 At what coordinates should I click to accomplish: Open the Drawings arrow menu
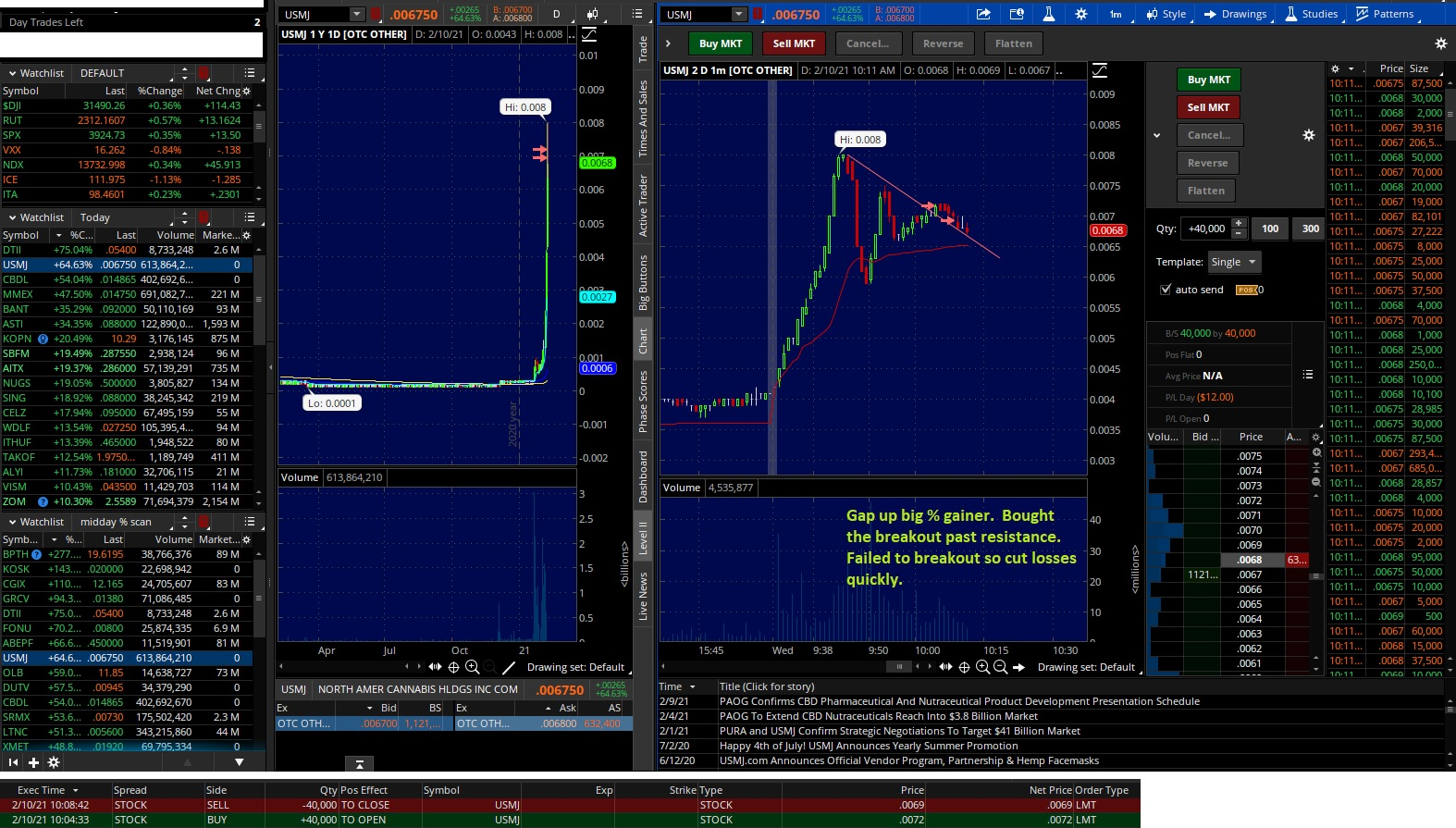tap(1235, 14)
